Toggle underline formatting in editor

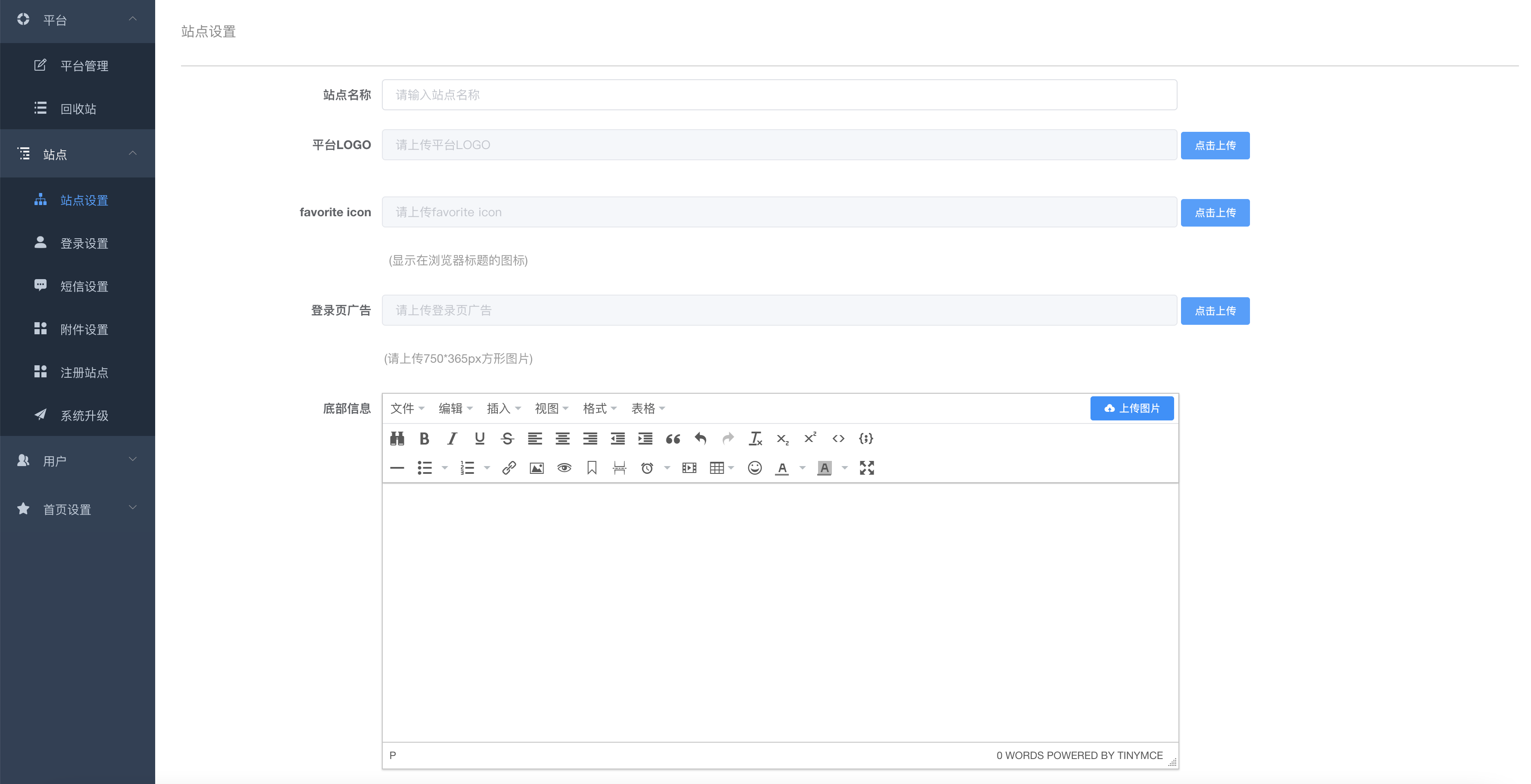coord(480,439)
